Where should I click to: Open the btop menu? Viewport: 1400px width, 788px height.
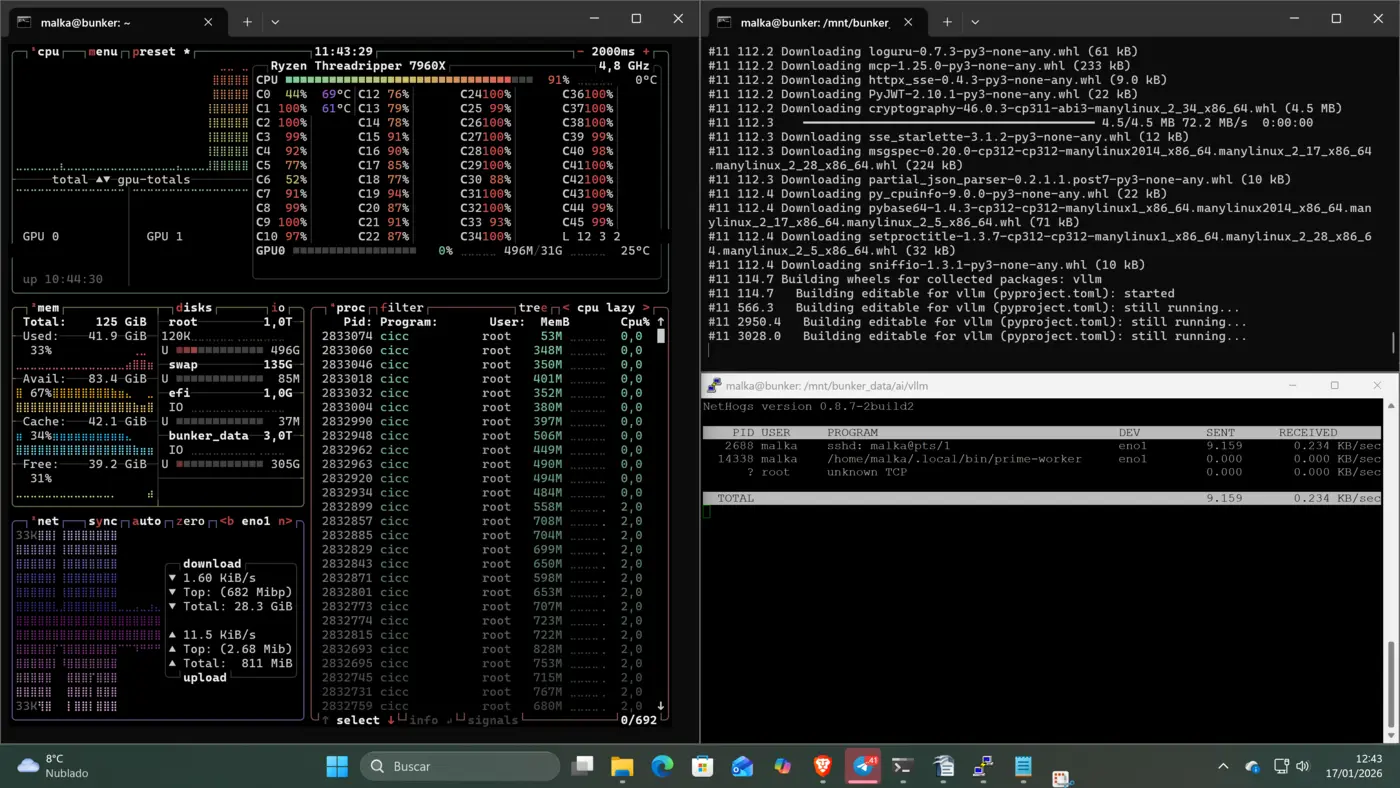click(x=103, y=51)
